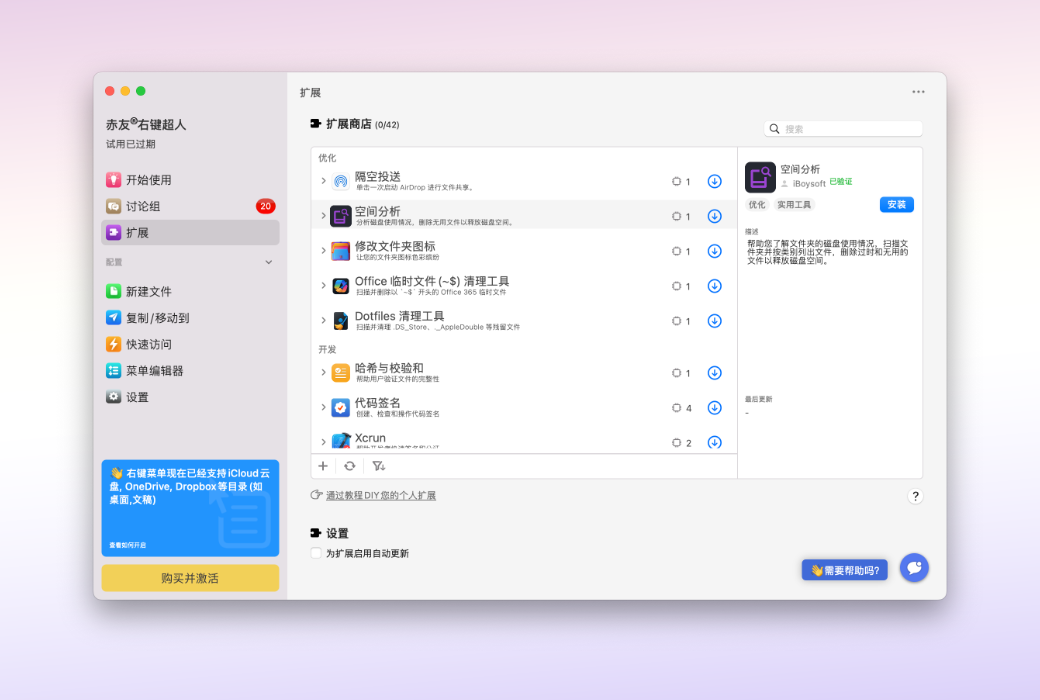Expand the Dotfiles 清理工具 row

pyautogui.click(x=323, y=321)
